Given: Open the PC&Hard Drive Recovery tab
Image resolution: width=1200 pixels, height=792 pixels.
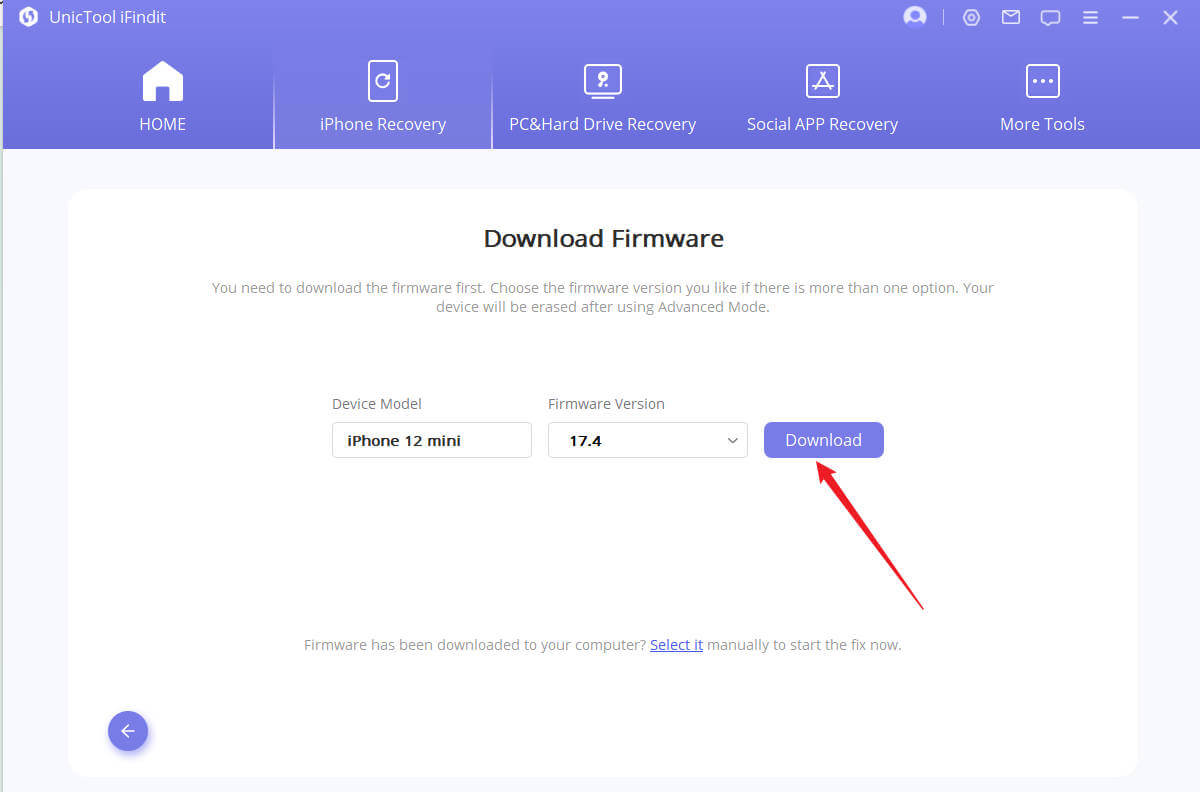Looking at the screenshot, I should point(602,99).
